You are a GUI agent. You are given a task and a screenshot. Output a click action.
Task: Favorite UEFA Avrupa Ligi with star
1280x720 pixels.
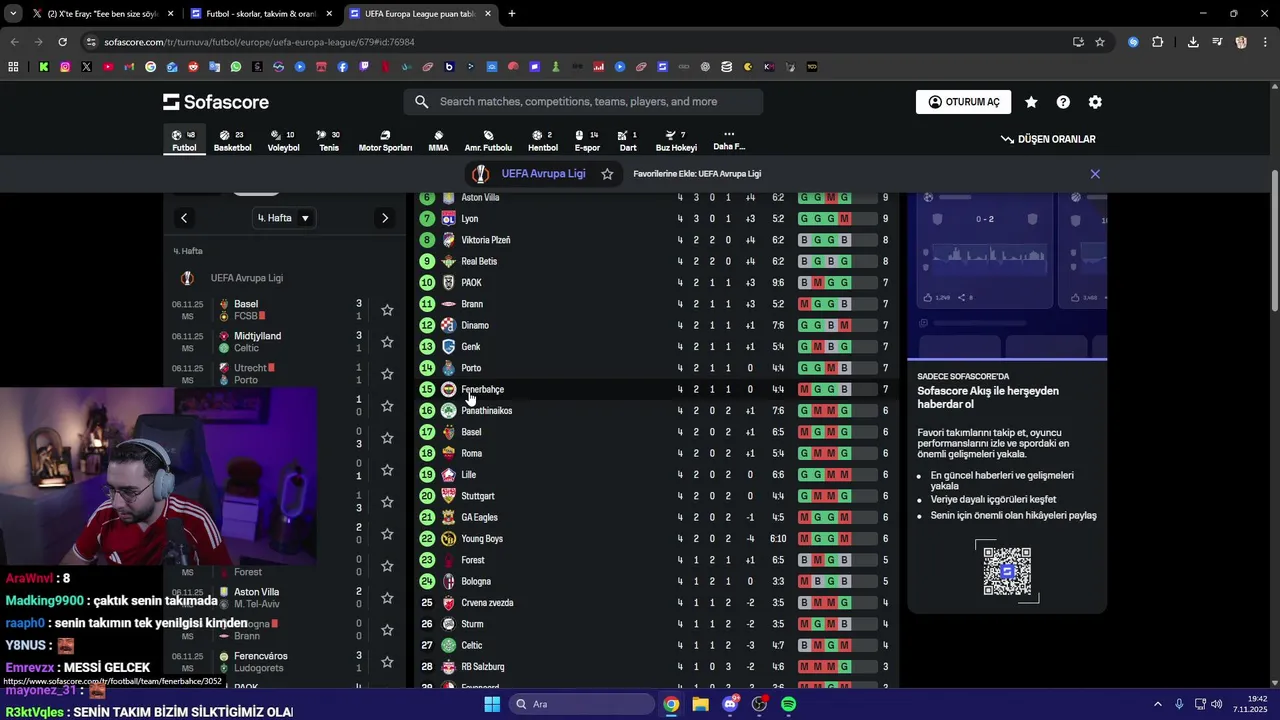(x=607, y=174)
